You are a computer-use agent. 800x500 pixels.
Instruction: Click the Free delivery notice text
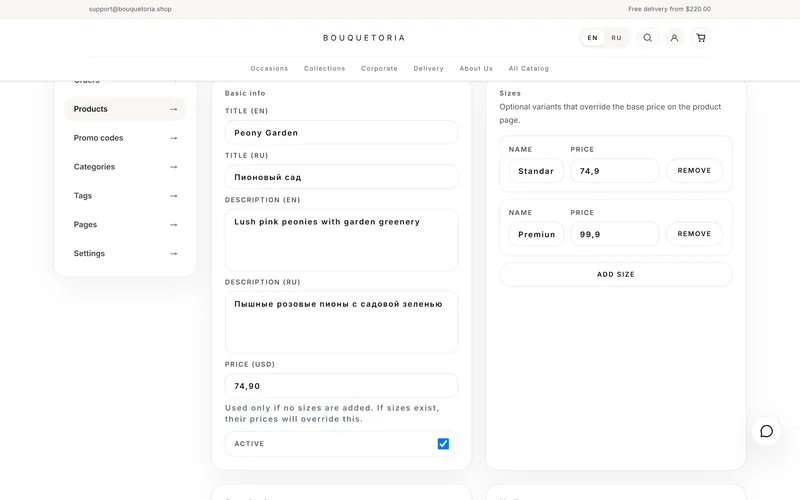pyautogui.click(x=669, y=9)
